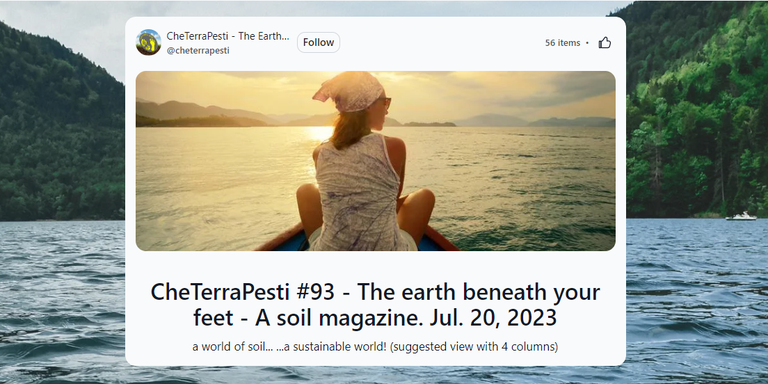Select the '56 items' count label
Viewport: 768px width, 384px height.
click(x=562, y=43)
